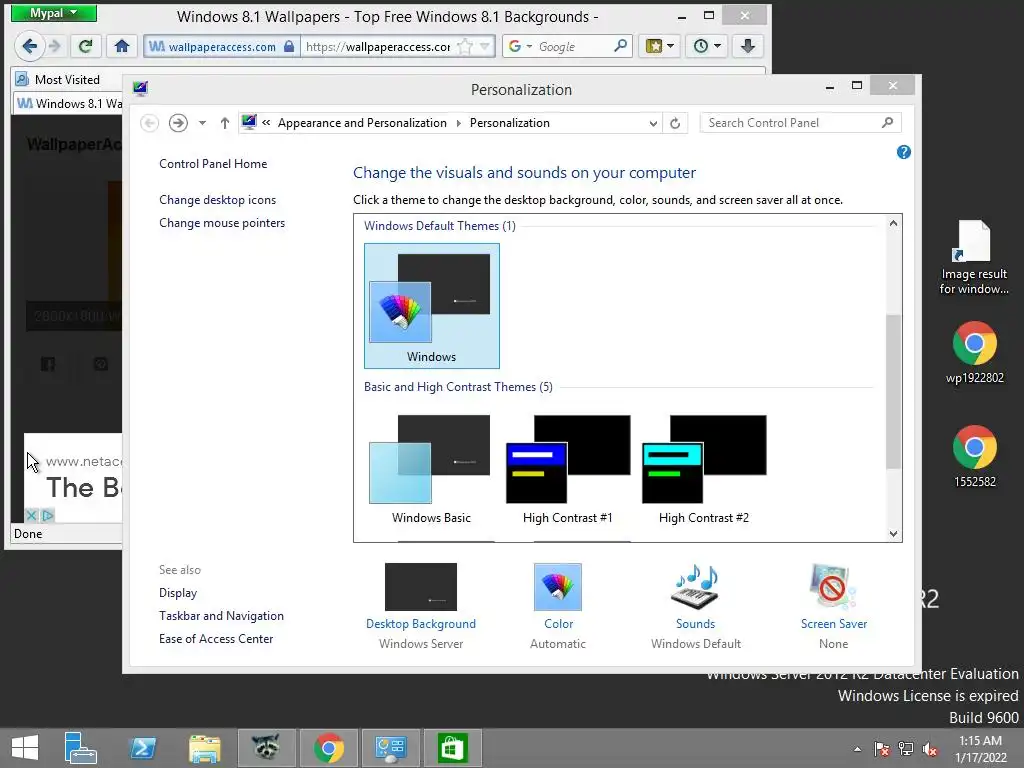Click the theme list scrollbar thumb

click(893, 391)
